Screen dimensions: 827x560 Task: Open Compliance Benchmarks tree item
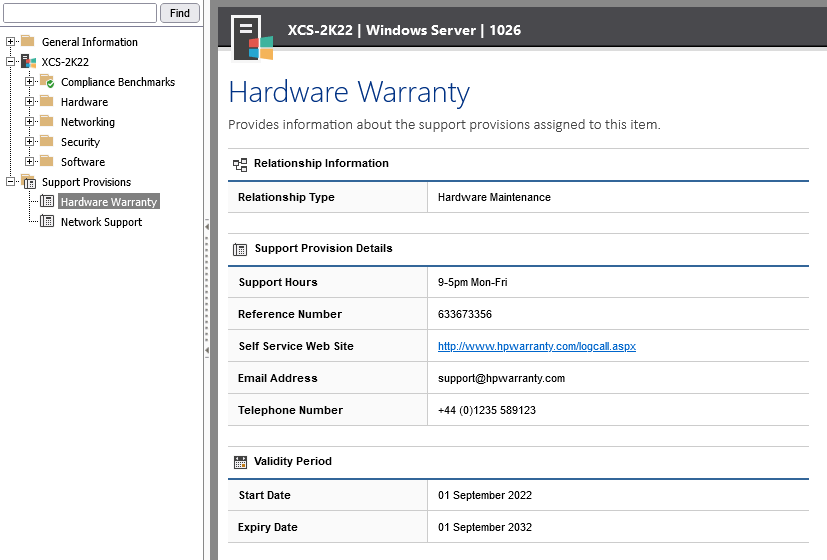118,82
